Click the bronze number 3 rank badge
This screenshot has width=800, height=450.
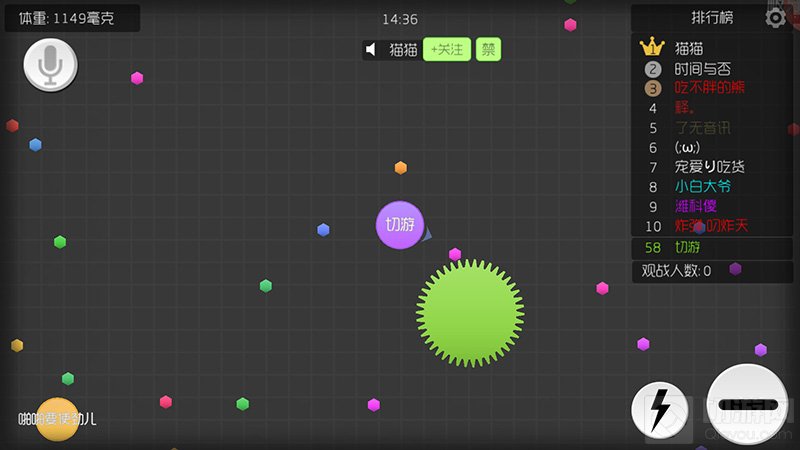pyautogui.click(x=653, y=88)
